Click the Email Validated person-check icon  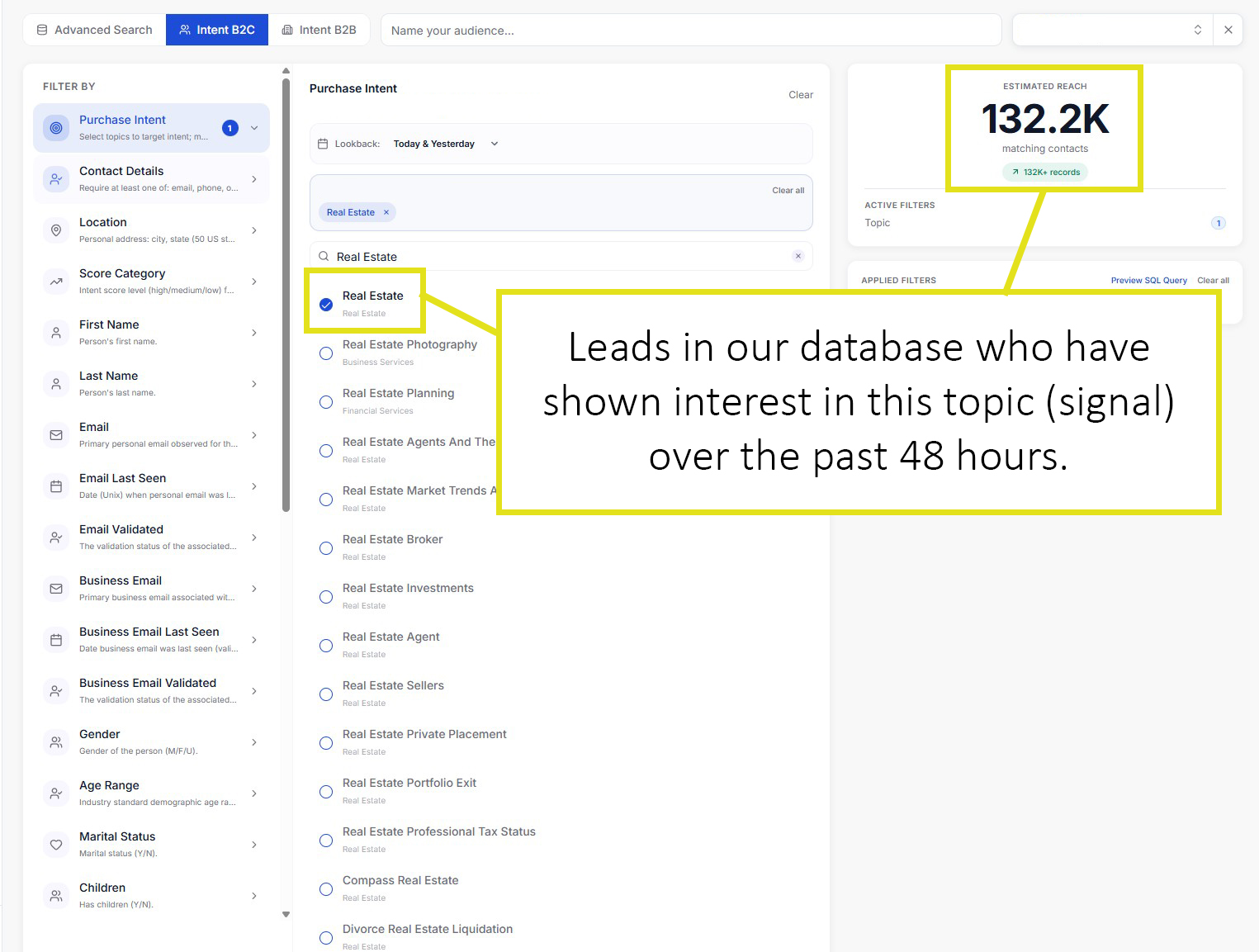pyautogui.click(x=56, y=538)
